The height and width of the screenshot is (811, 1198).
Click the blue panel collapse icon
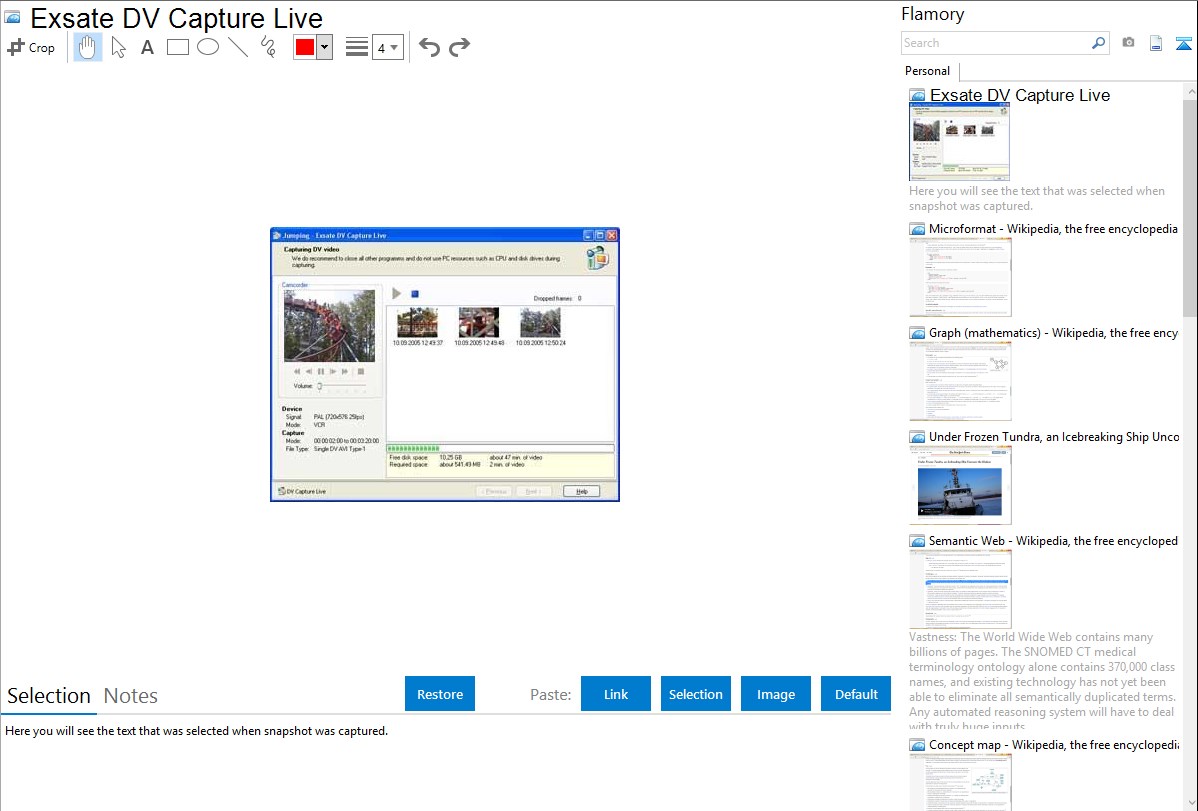tap(1183, 43)
